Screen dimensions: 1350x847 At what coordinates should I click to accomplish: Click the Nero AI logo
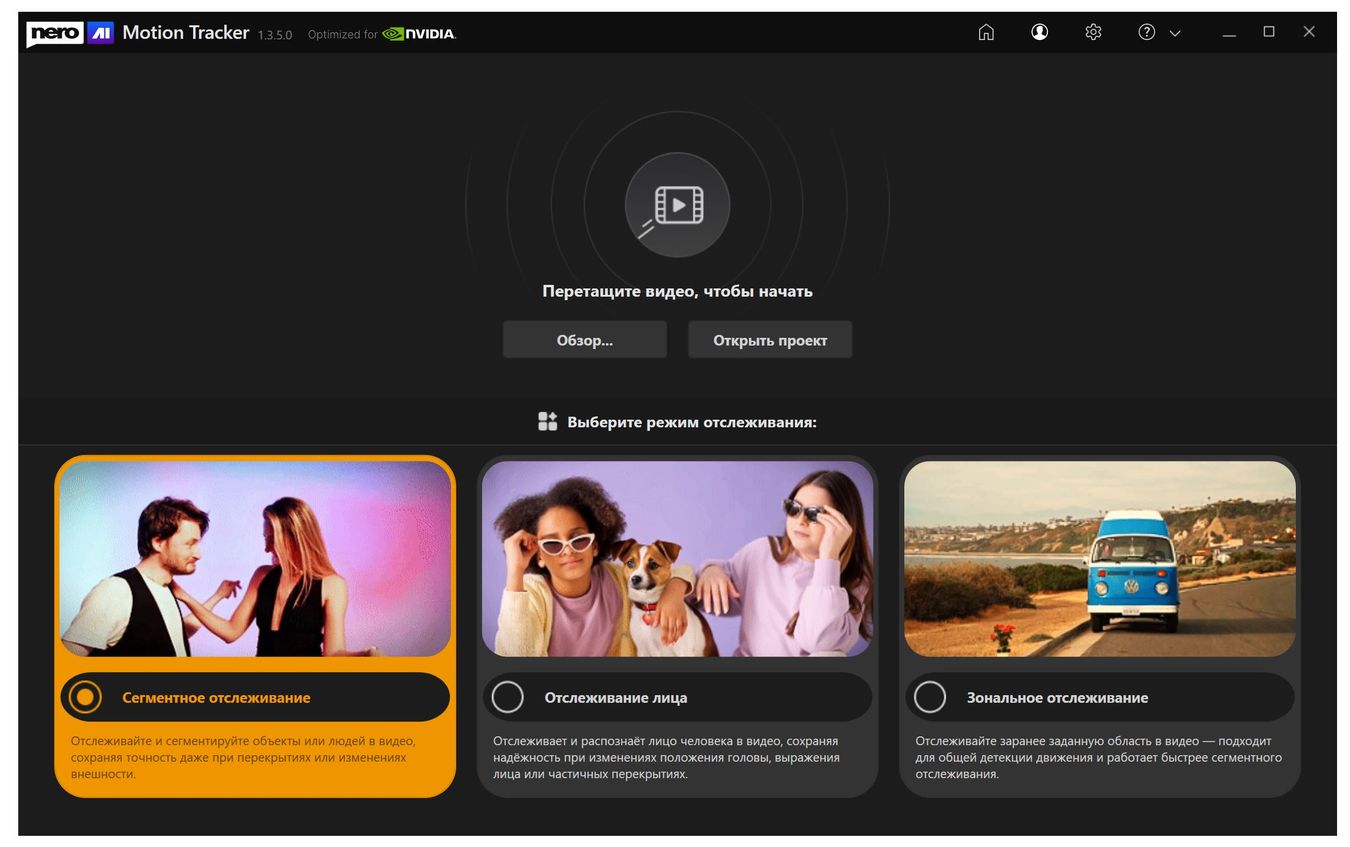[x=69, y=33]
